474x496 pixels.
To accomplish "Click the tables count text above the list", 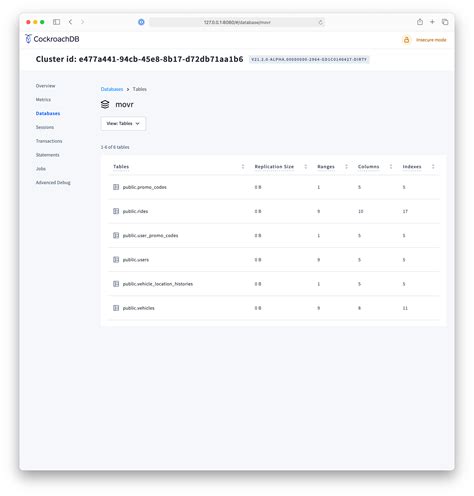I will 115,147.
